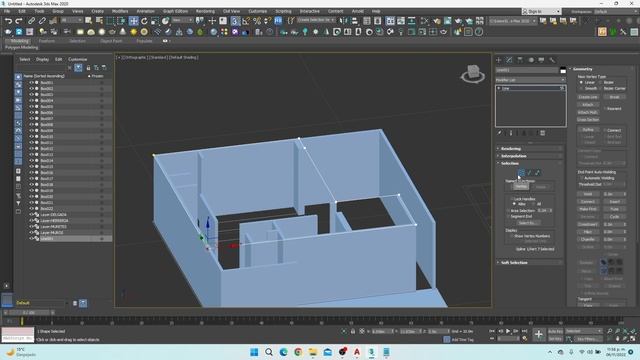
Task: Open Render Setup from main toolbar
Action: (437, 21)
